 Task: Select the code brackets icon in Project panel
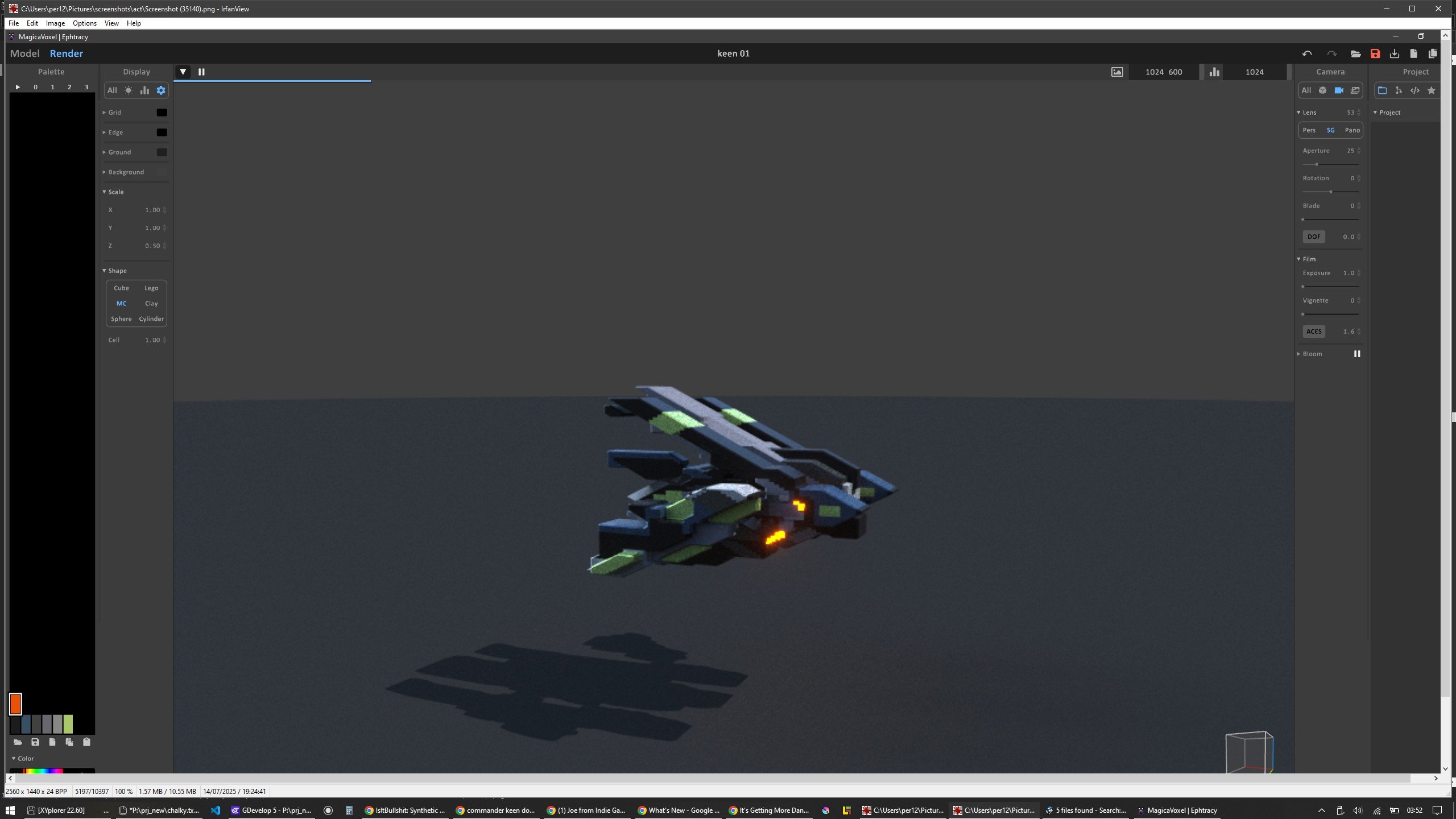coord(1415,90)
